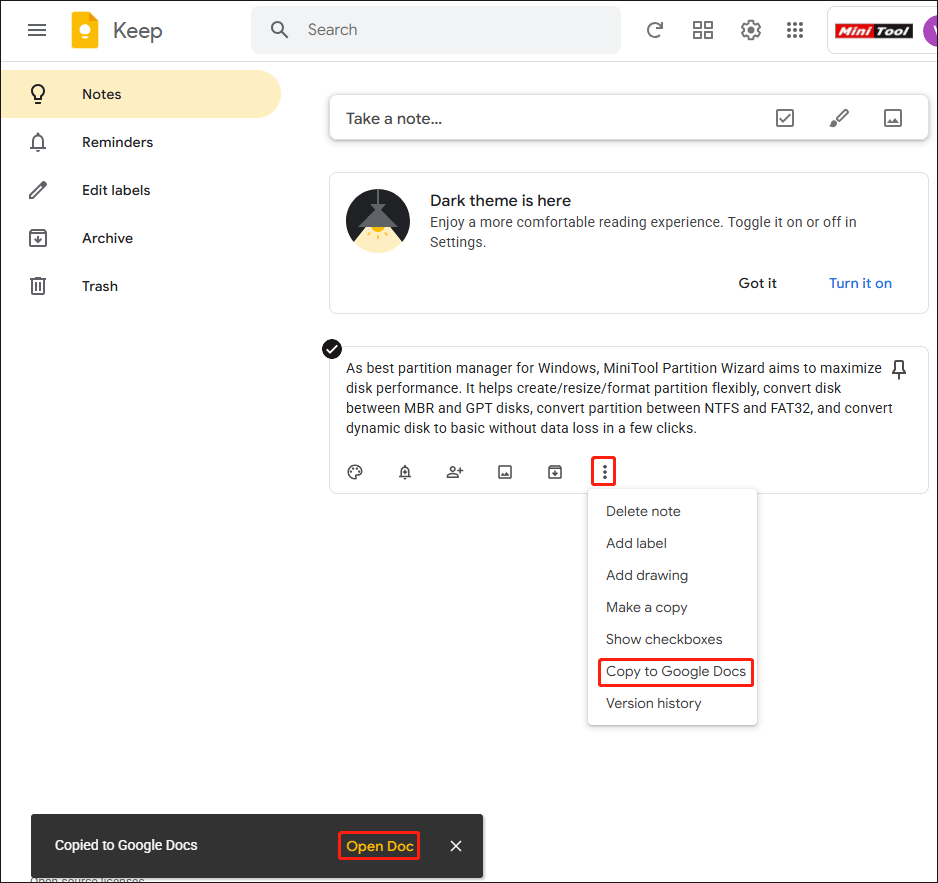
Task: Open the MiniTool Partition Wizard note text
Action: click(619, 398)
